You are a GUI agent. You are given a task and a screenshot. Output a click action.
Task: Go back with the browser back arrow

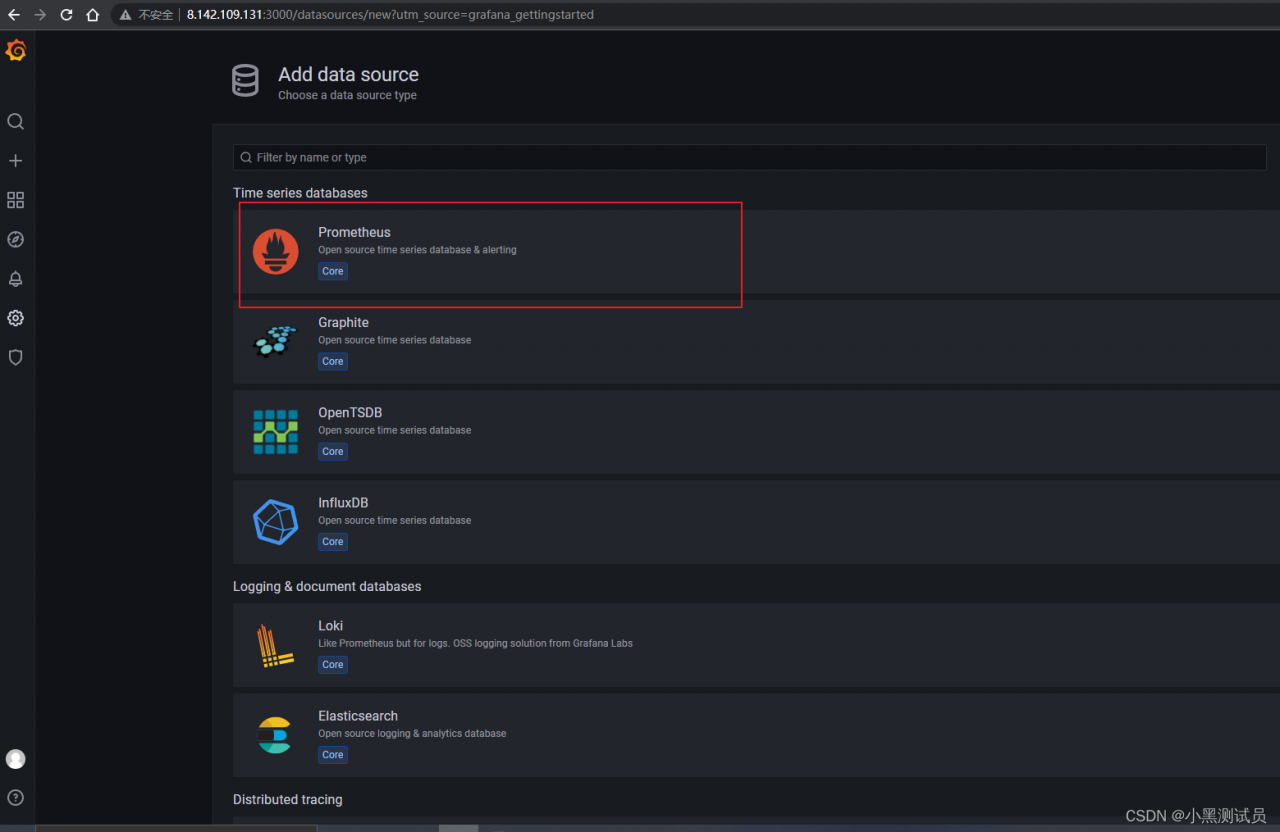click(x=14, y=15)
